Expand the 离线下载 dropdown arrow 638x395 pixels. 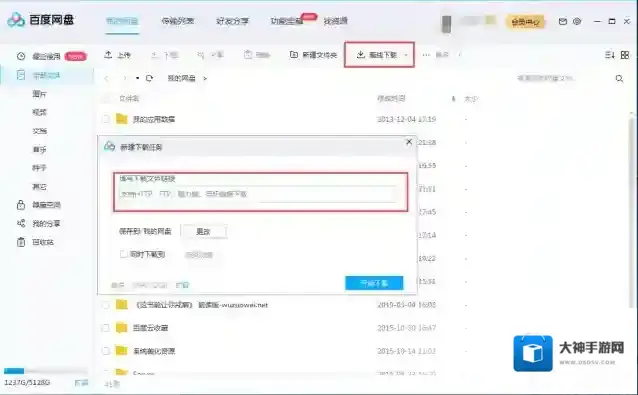pos(406,55)
